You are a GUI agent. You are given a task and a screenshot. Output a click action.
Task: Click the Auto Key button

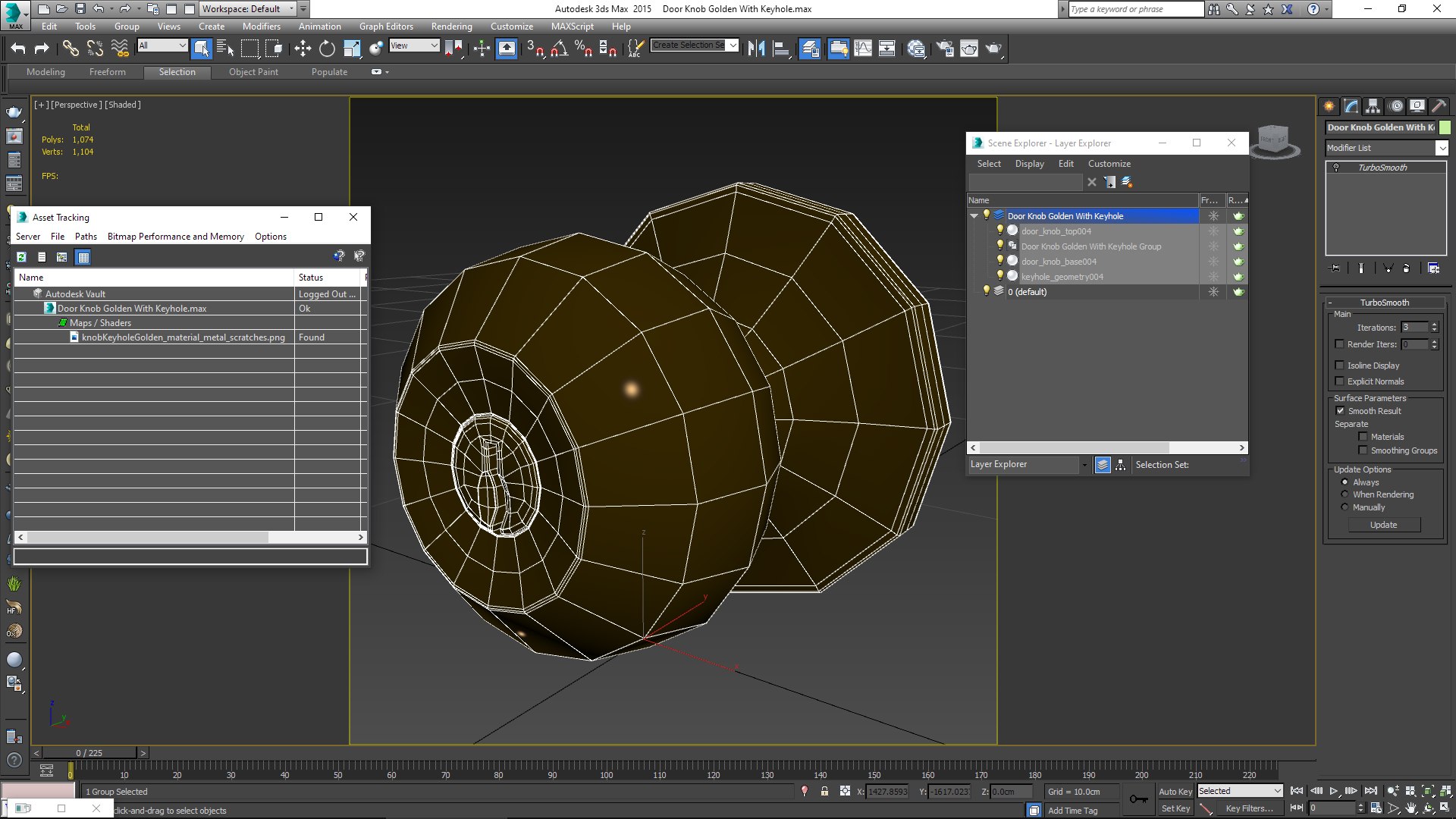1175,791
